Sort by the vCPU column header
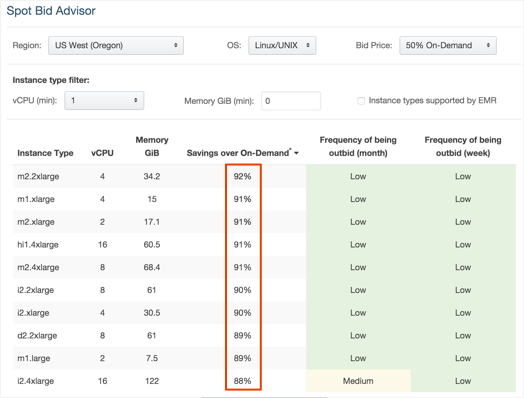The width and height of the screenshot is (524, 398). (x=102, y=153)
